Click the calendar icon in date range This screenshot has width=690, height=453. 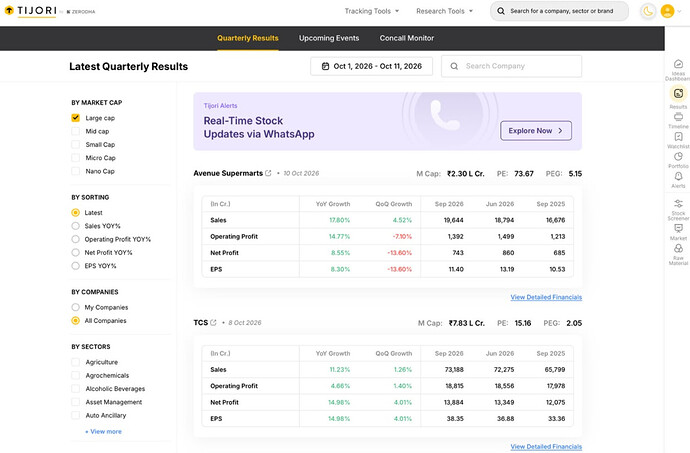click(x=325, y=66)
